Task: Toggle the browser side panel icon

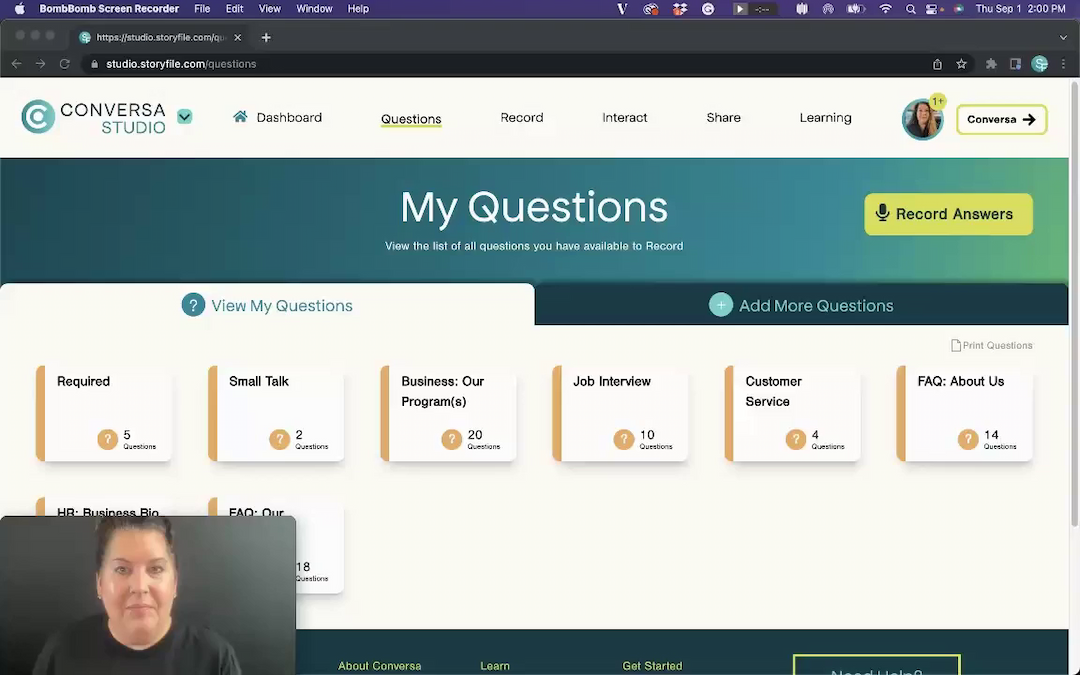Action: click(1015, 64)
